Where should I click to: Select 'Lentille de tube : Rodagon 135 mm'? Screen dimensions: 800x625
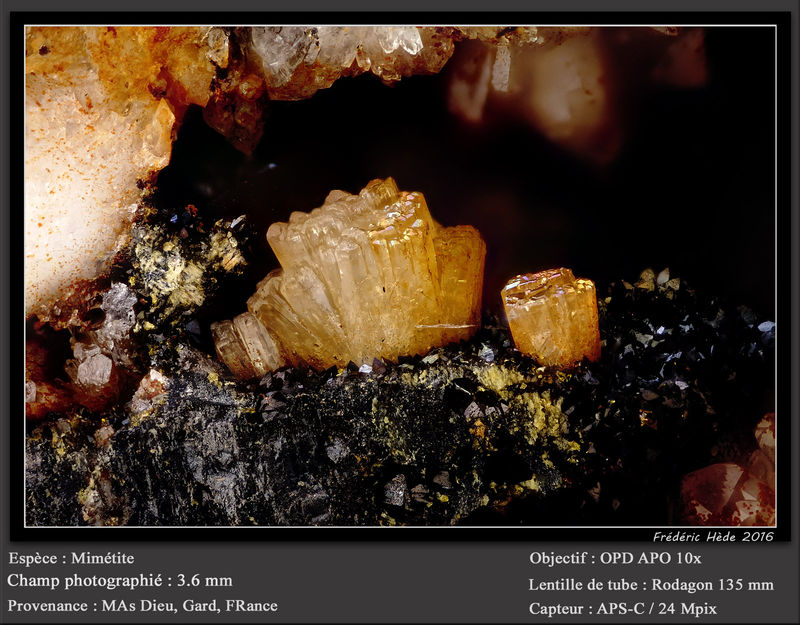coord(651,584)
